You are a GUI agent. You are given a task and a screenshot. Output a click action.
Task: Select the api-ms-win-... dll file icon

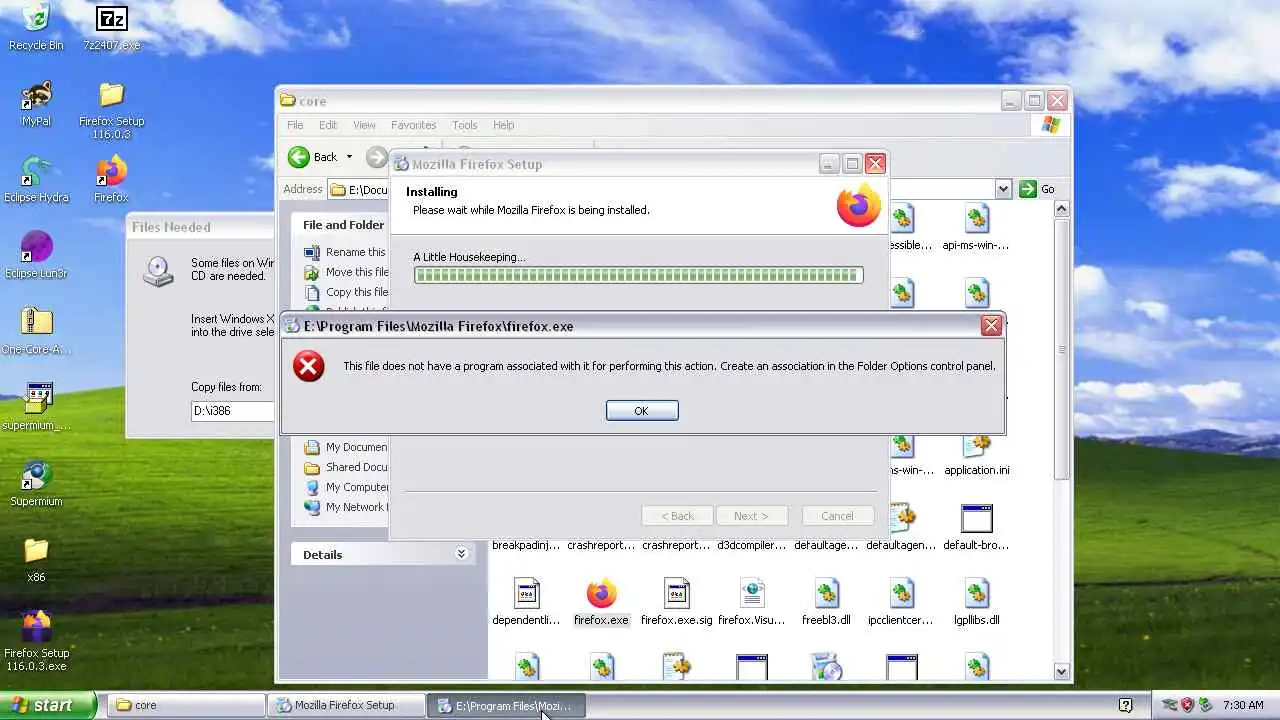pyautogui.click(x=976, y=226)
